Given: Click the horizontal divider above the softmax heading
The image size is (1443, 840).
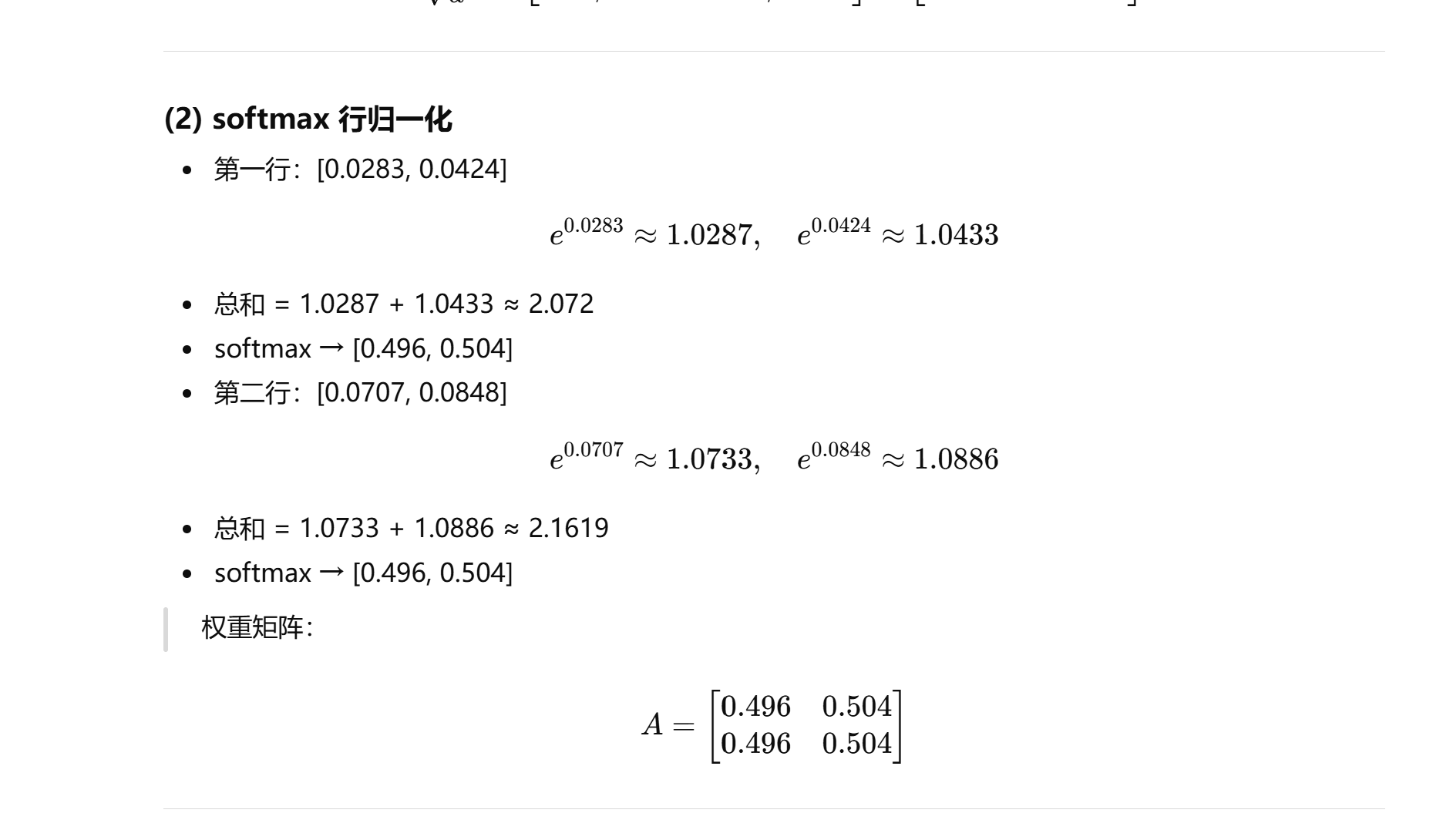Looking at the screenshot, I should point(774,52).
